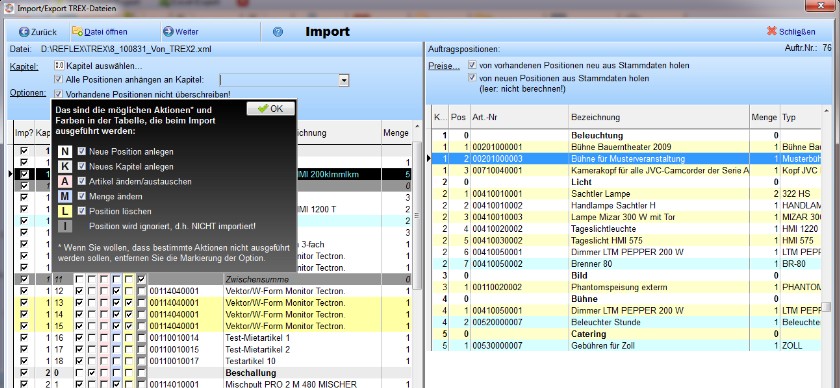840x388 pixels.
Task: Open the help question mark icon
Action: pos(278,32)
